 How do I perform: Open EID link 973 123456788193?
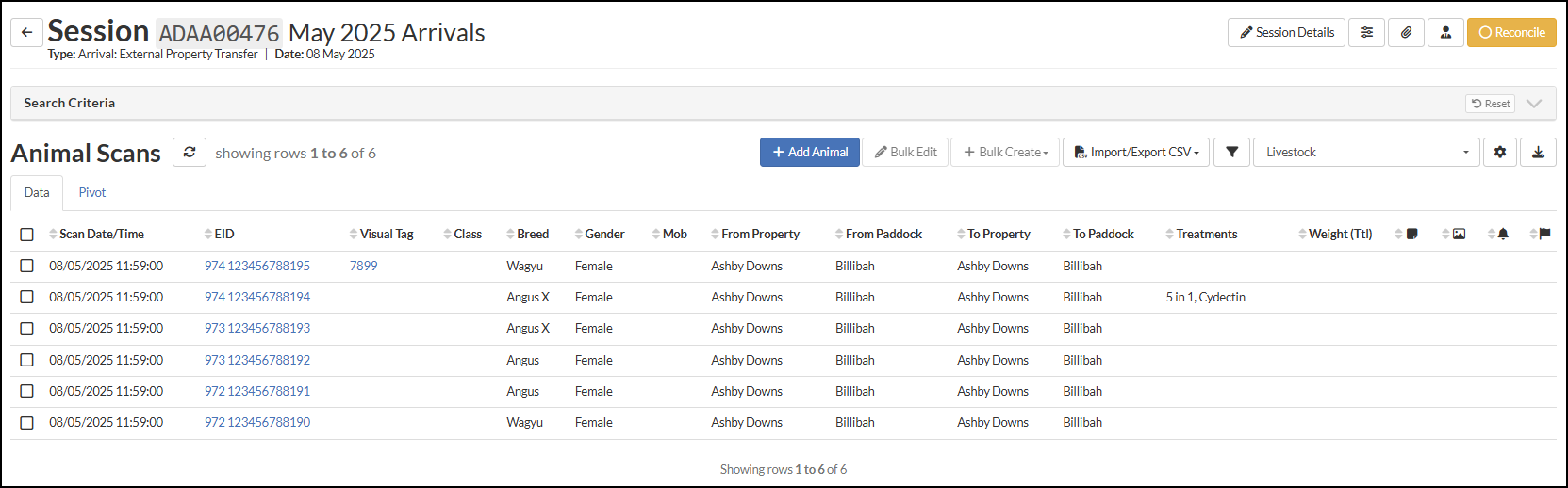point(257,329)
